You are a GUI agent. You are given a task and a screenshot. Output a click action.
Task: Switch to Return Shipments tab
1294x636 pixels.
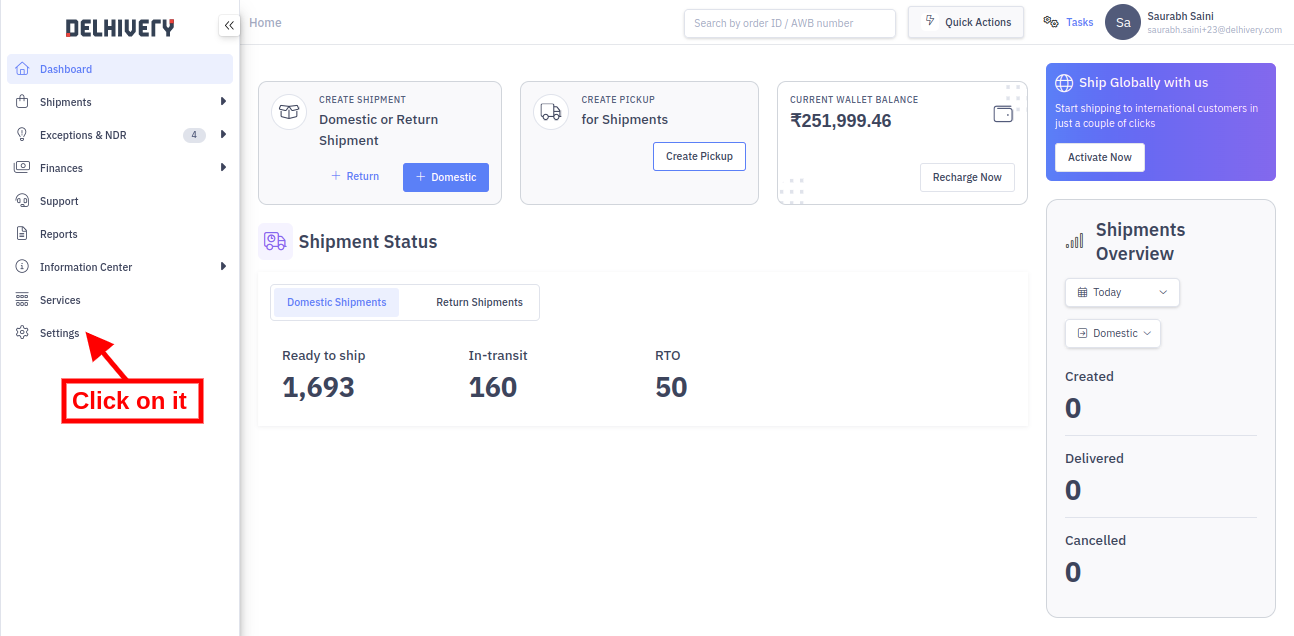click(479, 301)
